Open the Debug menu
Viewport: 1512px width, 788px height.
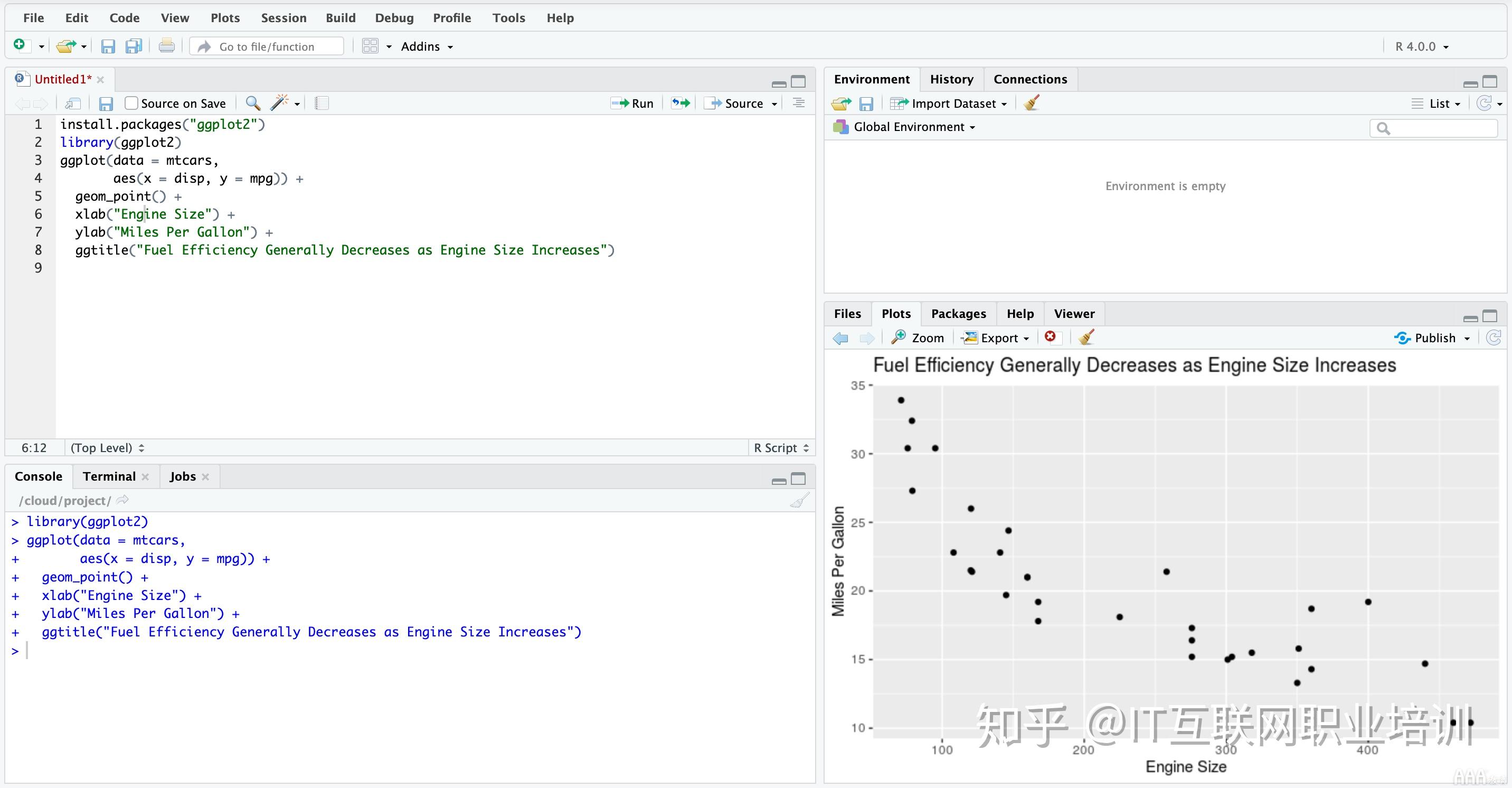394,17
